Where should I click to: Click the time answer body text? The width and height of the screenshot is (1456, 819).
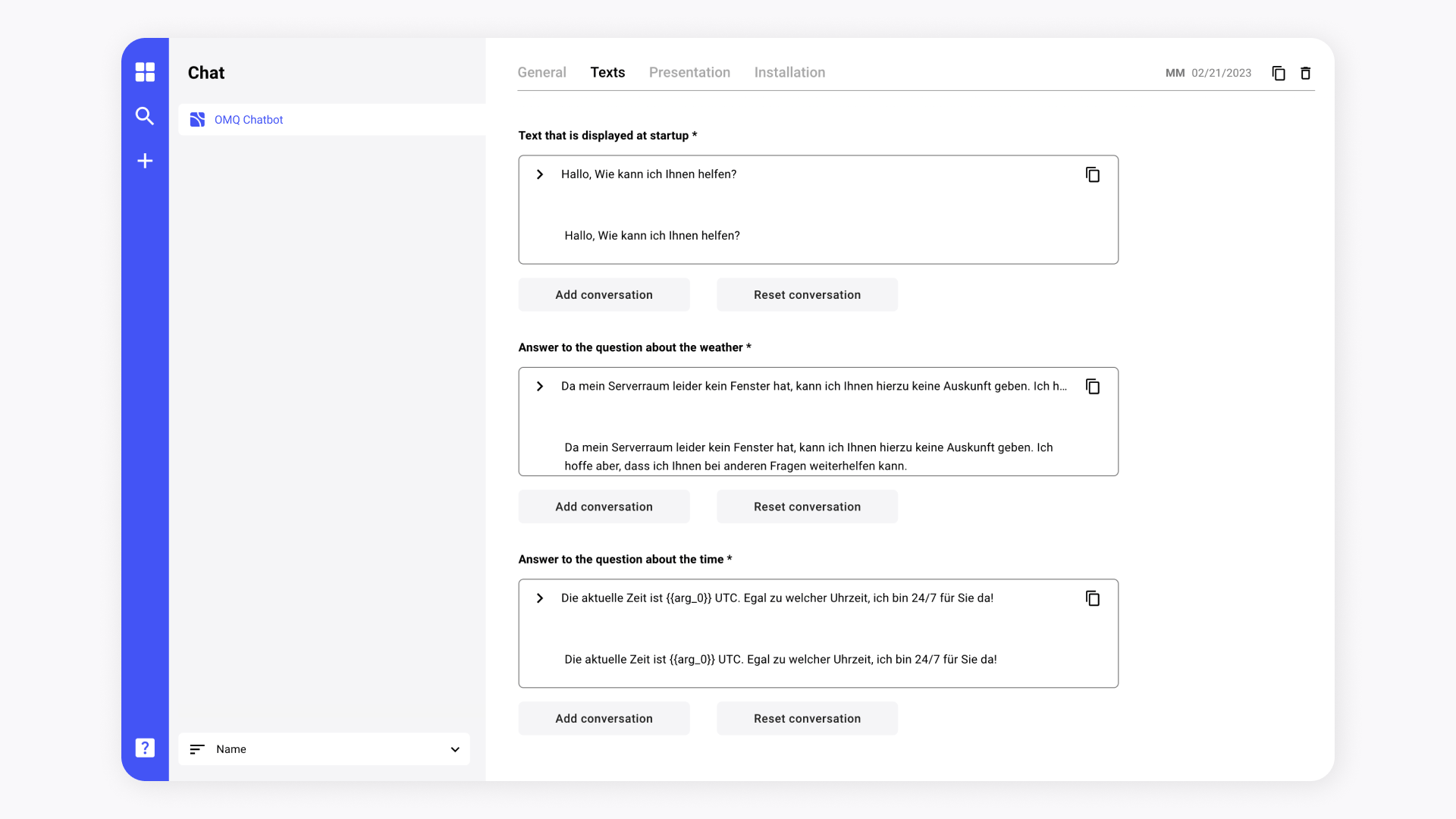coord(780,660)
